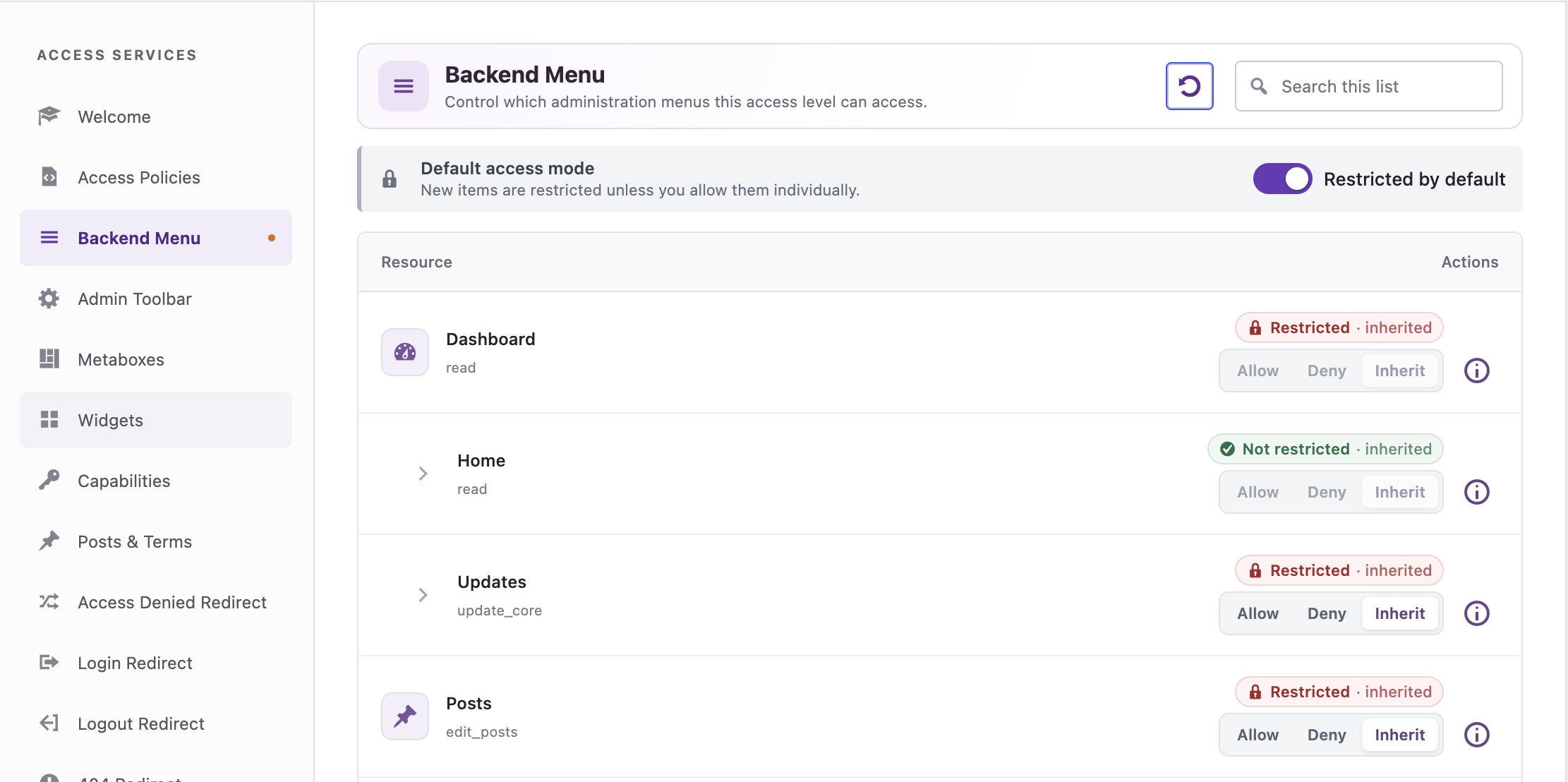Click the Admin Toolbar gear icon
This screenshot has height=782, width=1568.
coord(49,299)
